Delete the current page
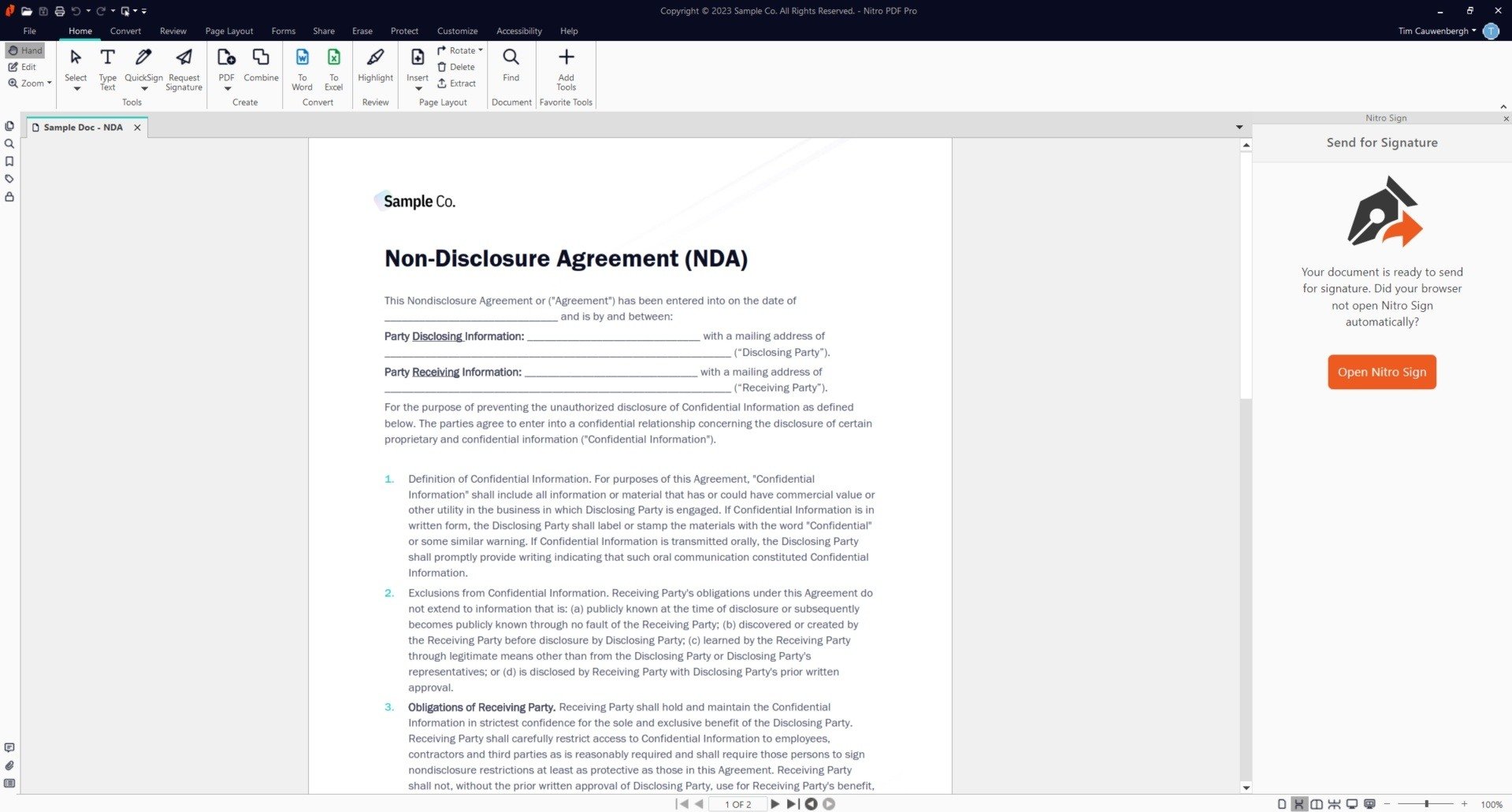1512x812 pixels. click(456, 67)
